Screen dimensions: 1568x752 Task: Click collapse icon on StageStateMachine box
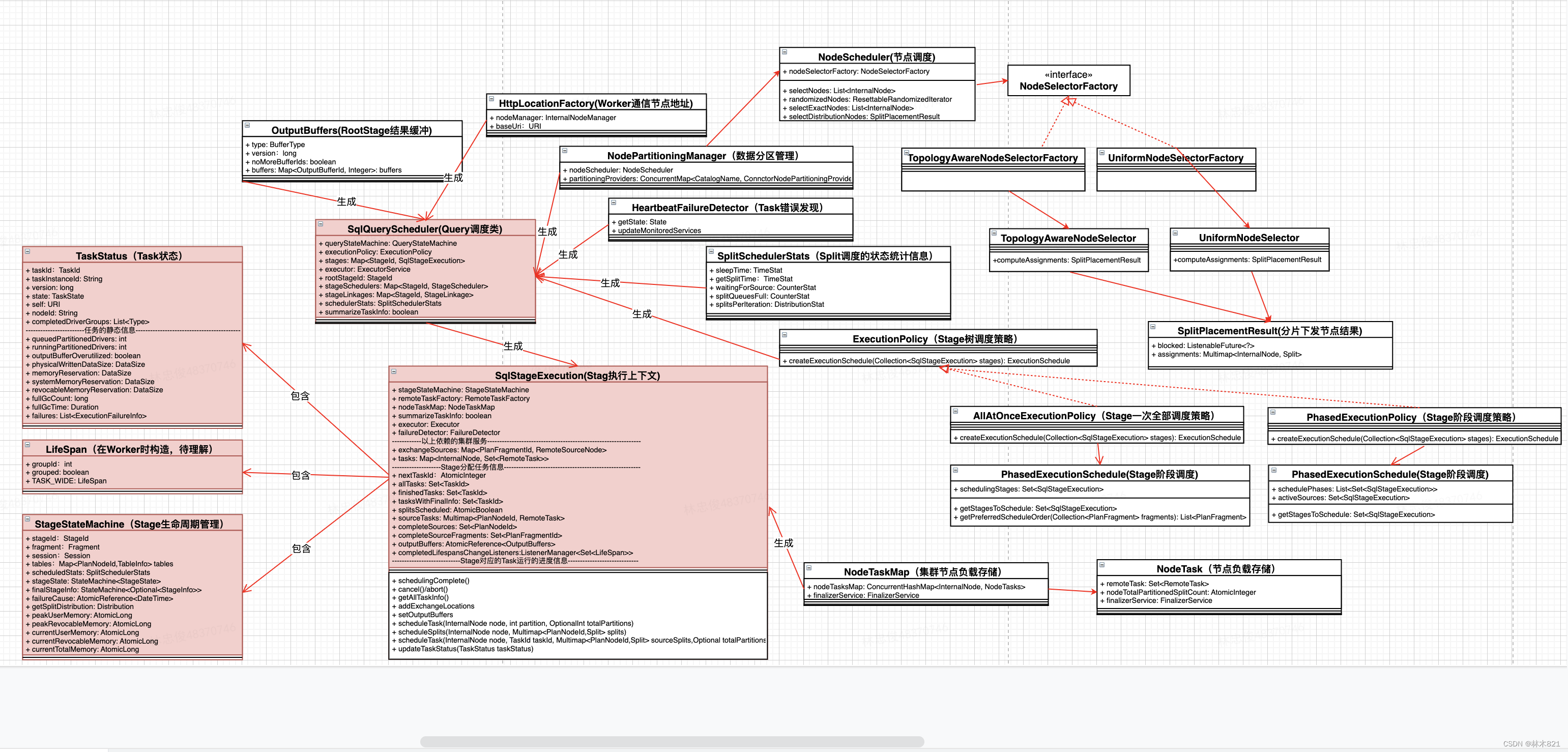[x=27, y=519]
